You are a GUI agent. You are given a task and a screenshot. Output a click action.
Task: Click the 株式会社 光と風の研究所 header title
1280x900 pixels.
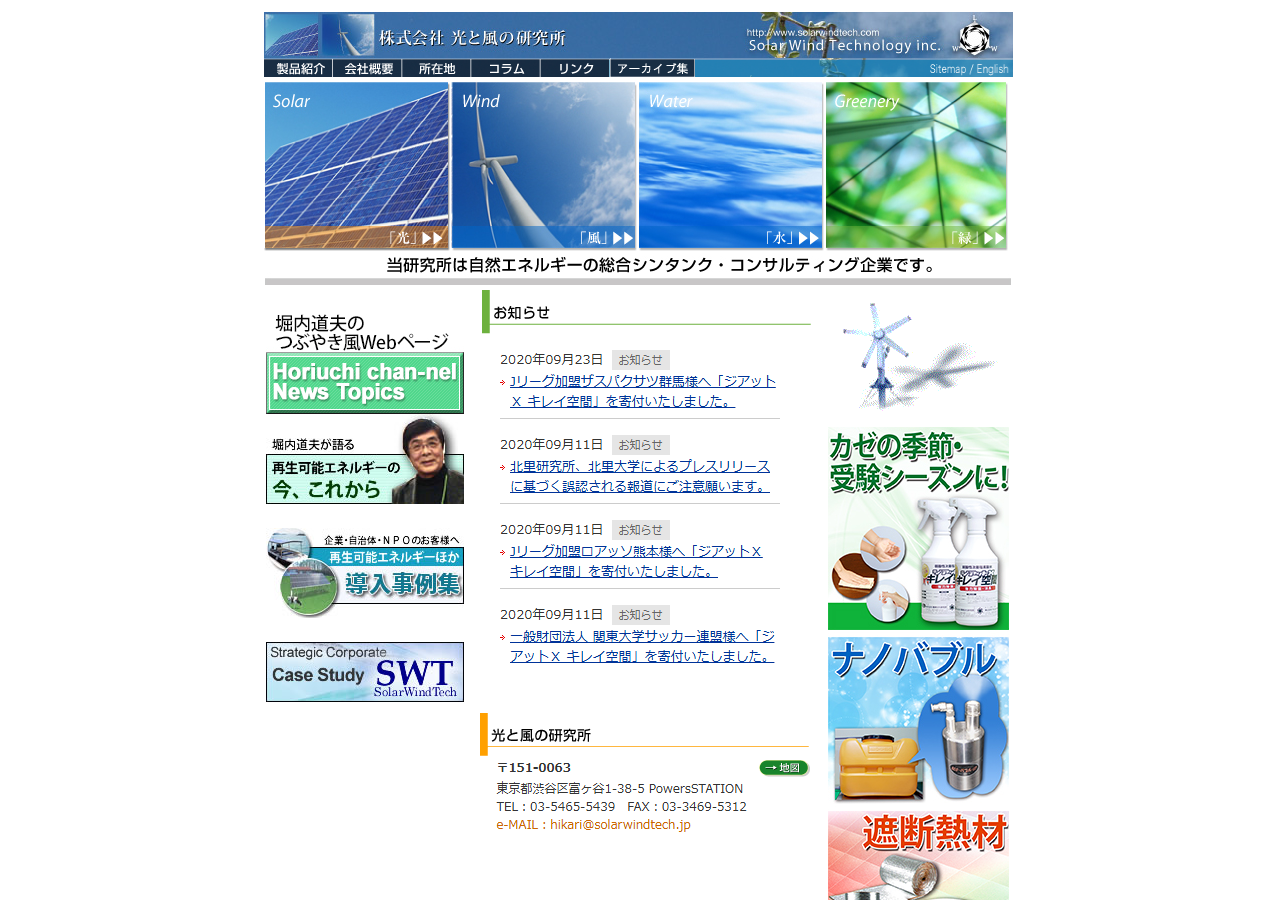point(472,38)
